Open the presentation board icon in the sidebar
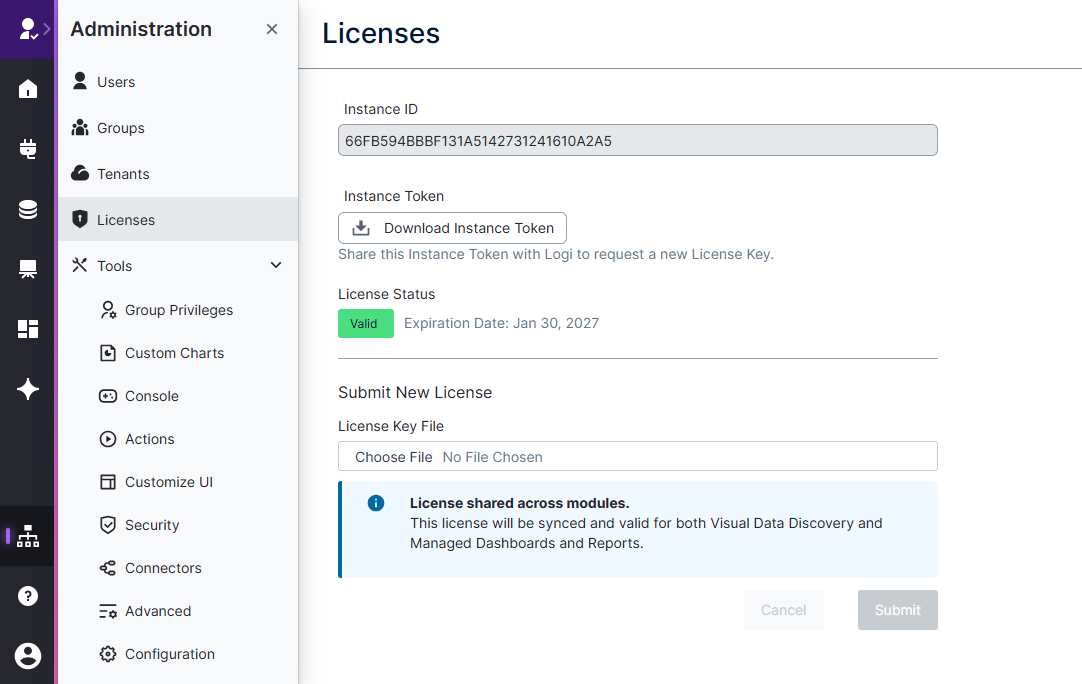 pos(27,268)
